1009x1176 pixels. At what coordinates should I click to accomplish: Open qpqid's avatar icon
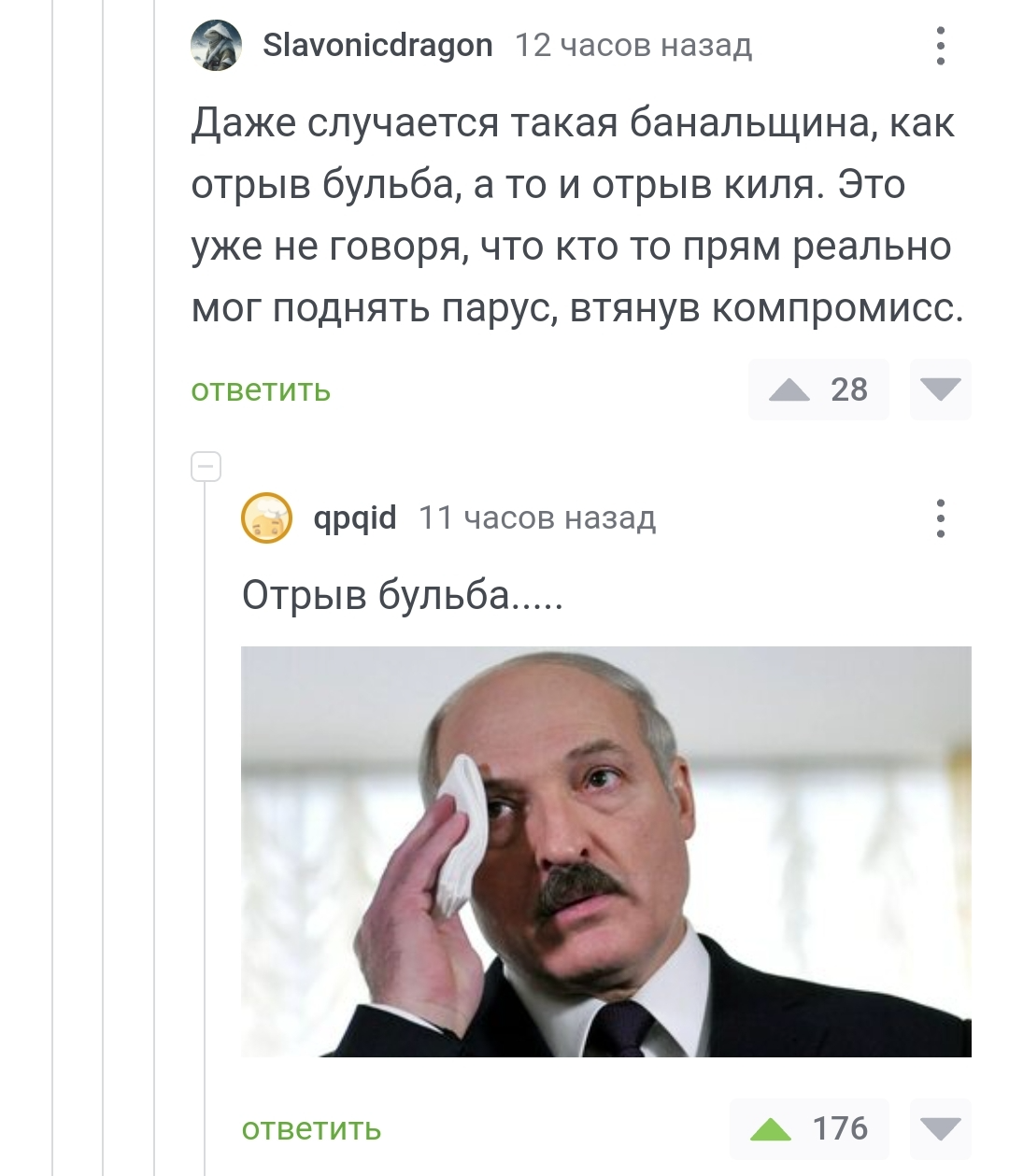[266, 517]
